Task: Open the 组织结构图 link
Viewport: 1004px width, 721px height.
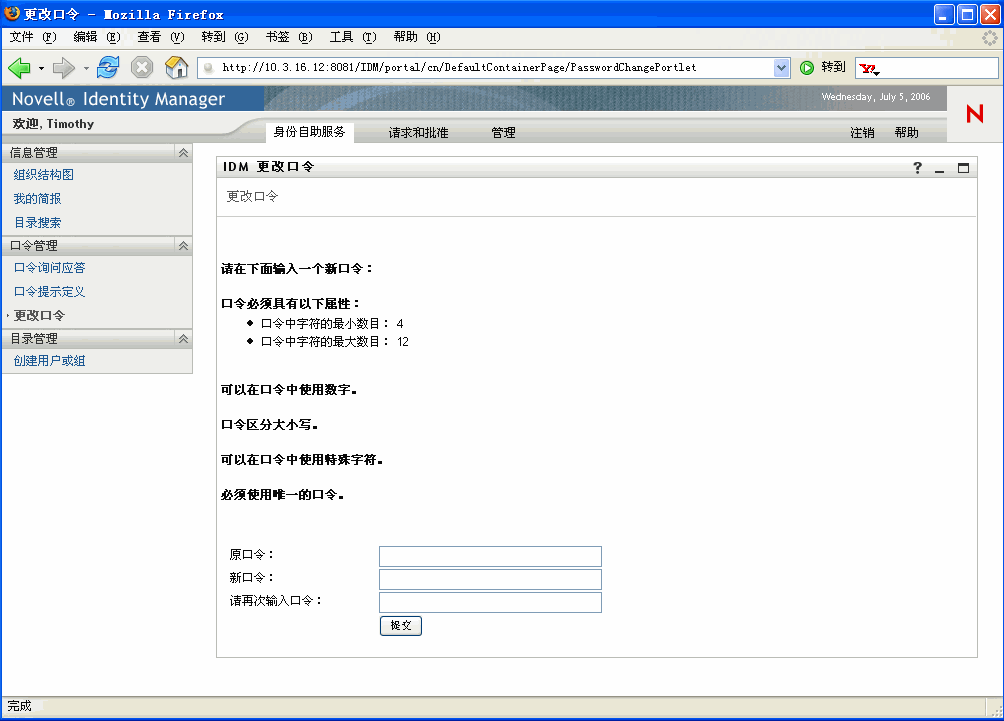Action: pyautogui.click(x=44, y=175)
